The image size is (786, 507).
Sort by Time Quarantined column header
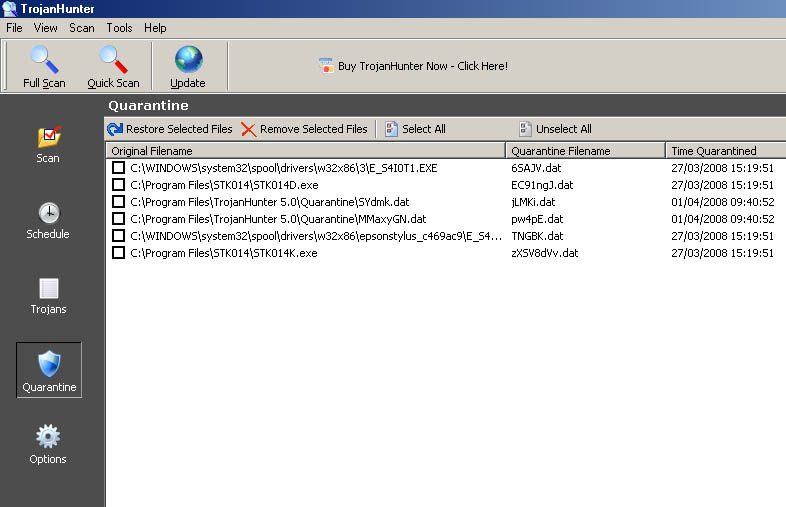tap(726, 151)
